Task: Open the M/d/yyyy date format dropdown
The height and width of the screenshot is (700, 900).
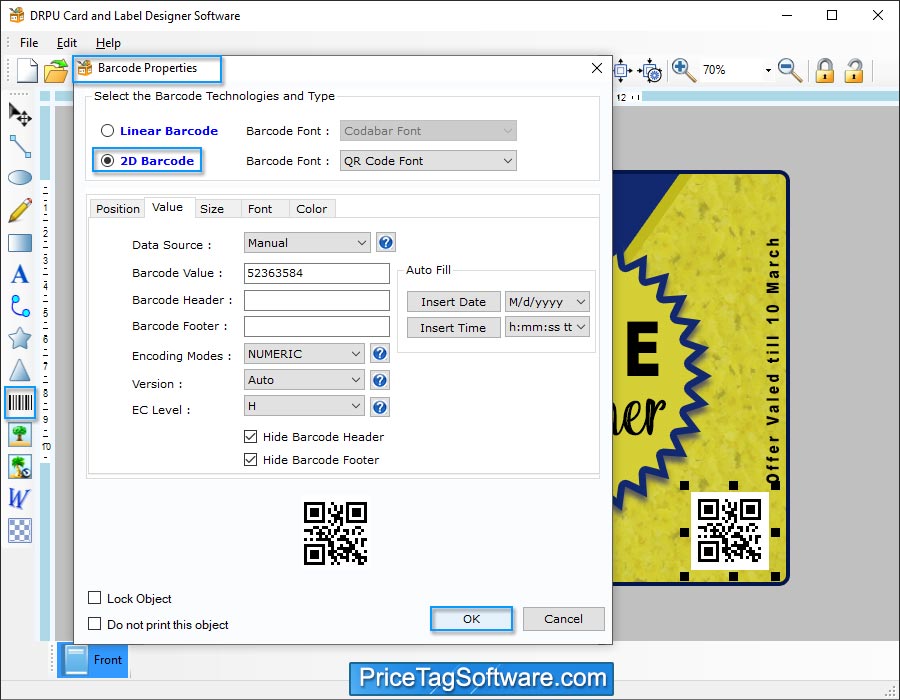Action: (547, 302)
